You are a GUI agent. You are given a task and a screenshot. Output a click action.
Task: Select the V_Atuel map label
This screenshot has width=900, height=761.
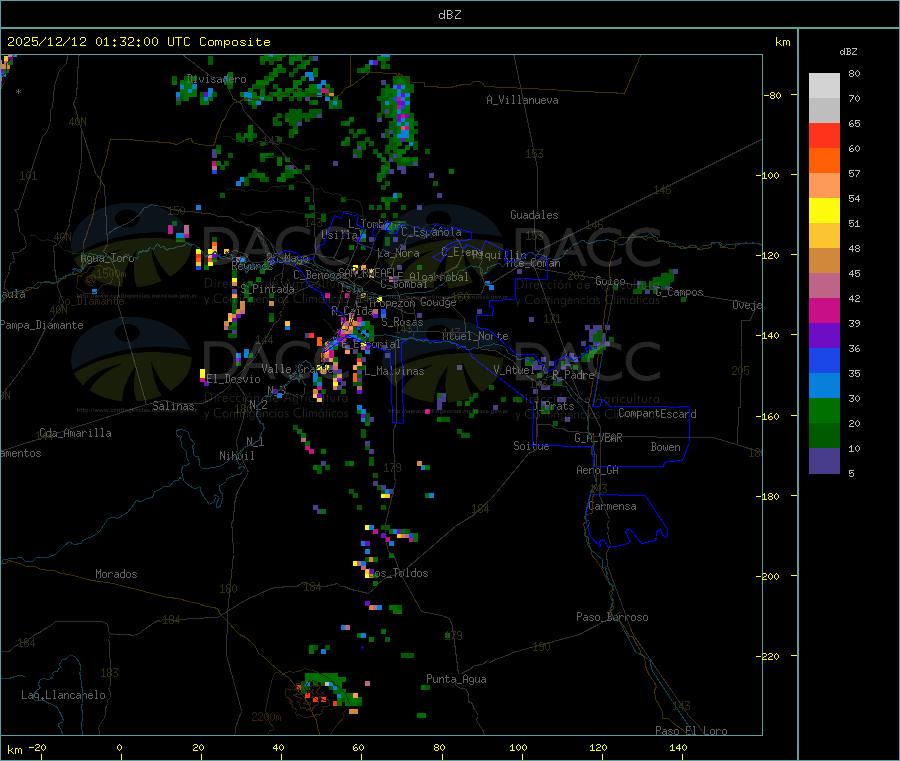[x=514, y=370]
